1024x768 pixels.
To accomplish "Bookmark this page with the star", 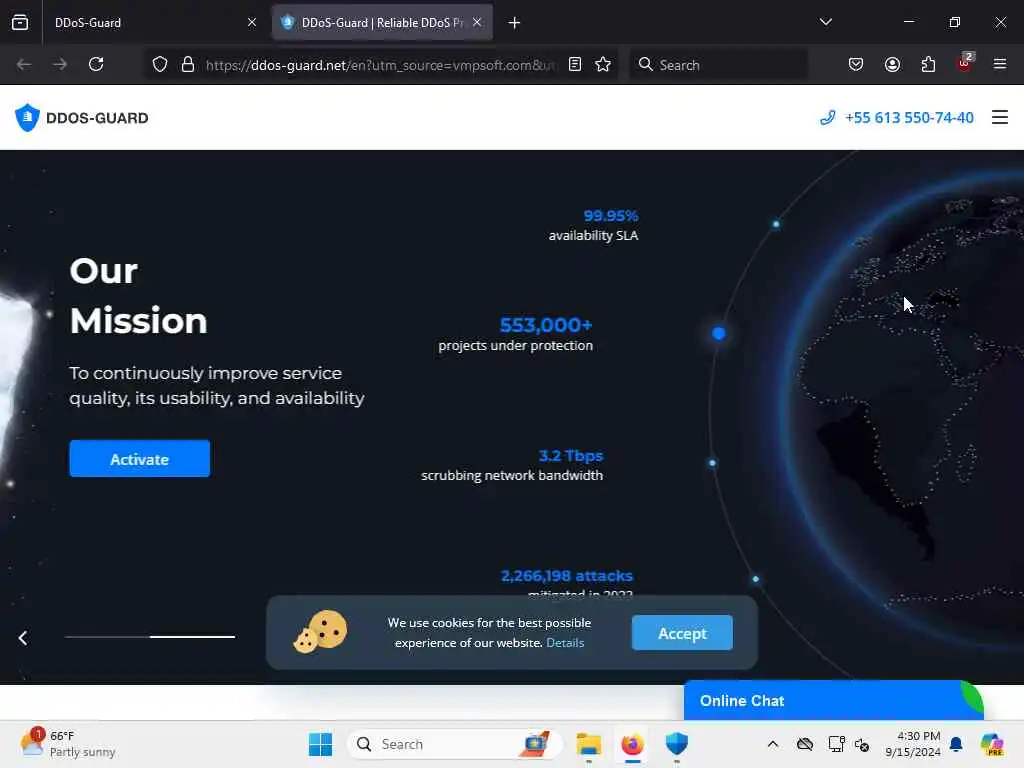I will coord(603,64).
